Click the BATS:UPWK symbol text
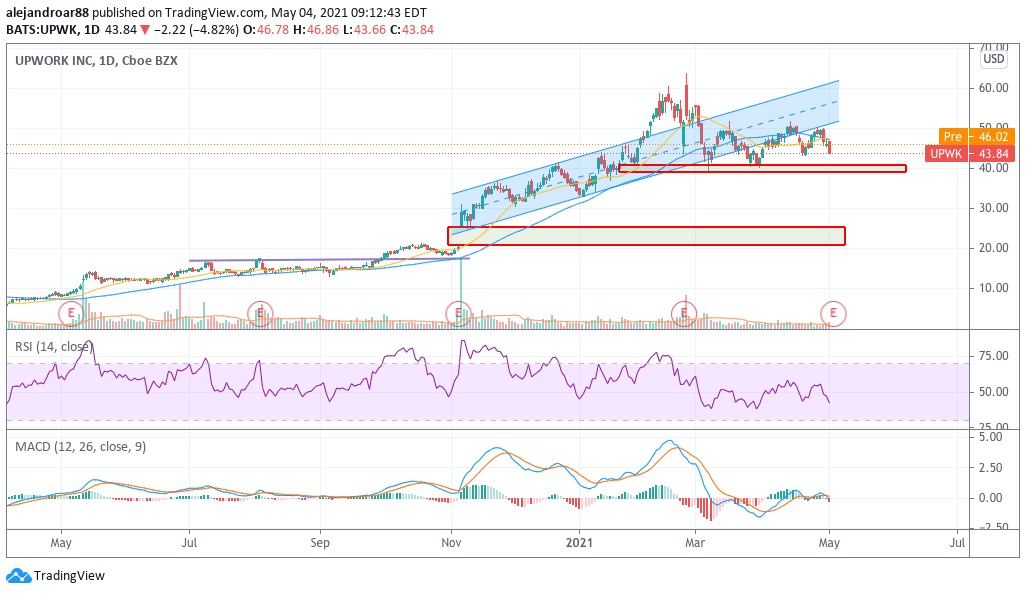 [x=42, y=29]
